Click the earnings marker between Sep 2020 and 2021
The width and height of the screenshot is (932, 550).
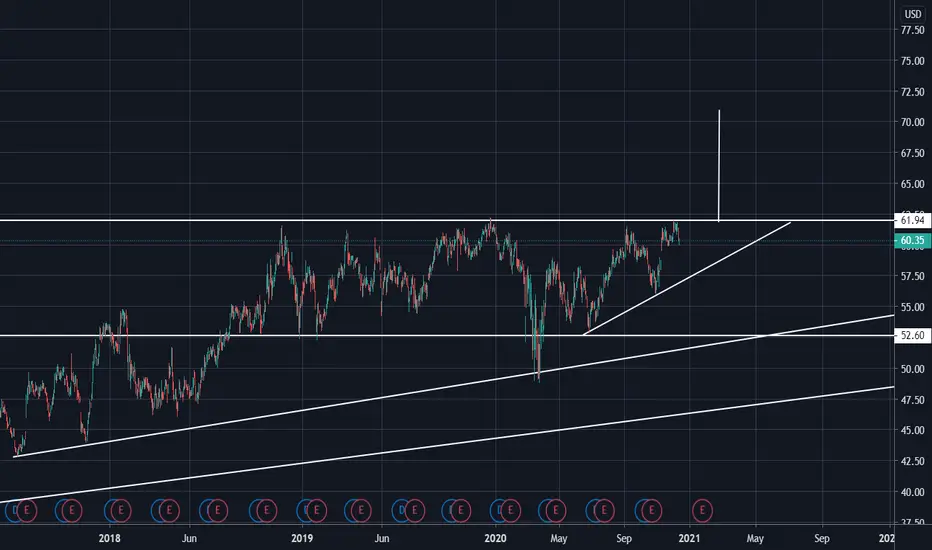651,510
